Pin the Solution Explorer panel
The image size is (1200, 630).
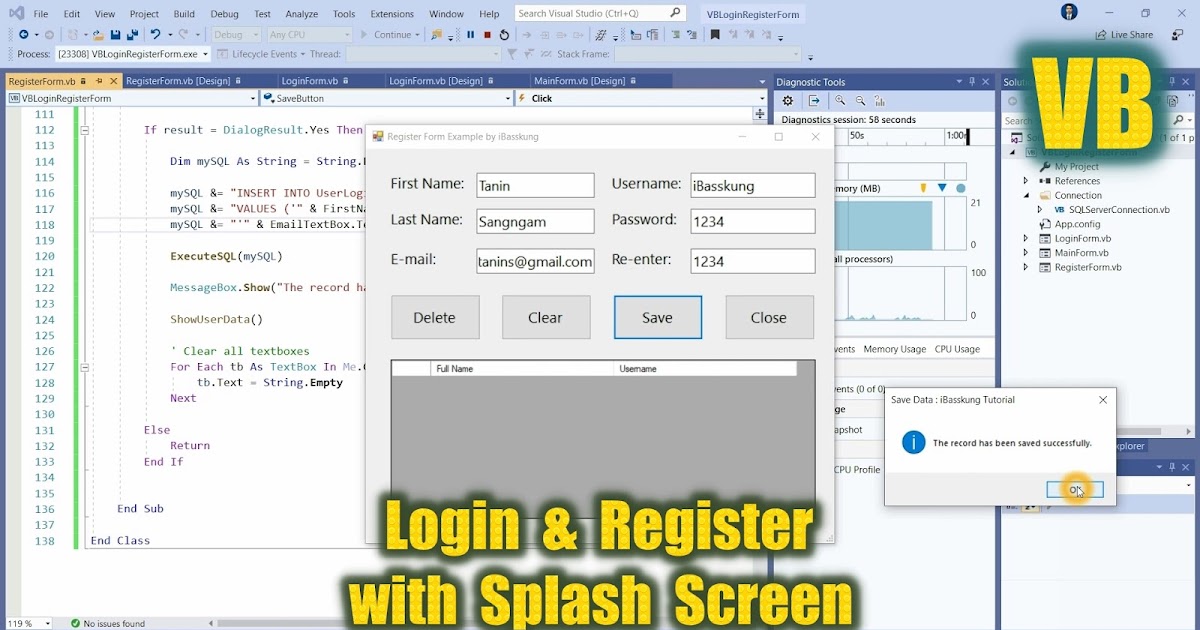click(x=1172, y=81)
